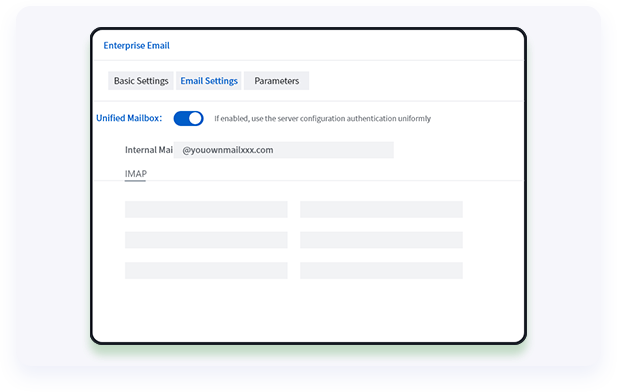Open the Basic Settings tab

(x=141, y=81)
